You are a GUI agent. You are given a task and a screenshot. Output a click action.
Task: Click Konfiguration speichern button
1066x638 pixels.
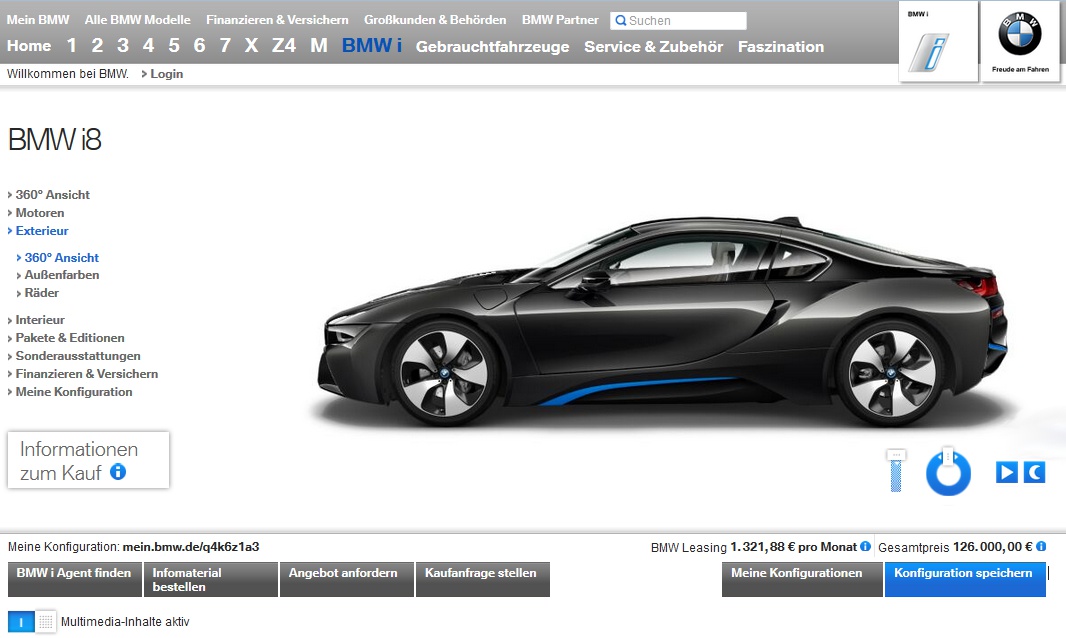[x=963, y=574]
